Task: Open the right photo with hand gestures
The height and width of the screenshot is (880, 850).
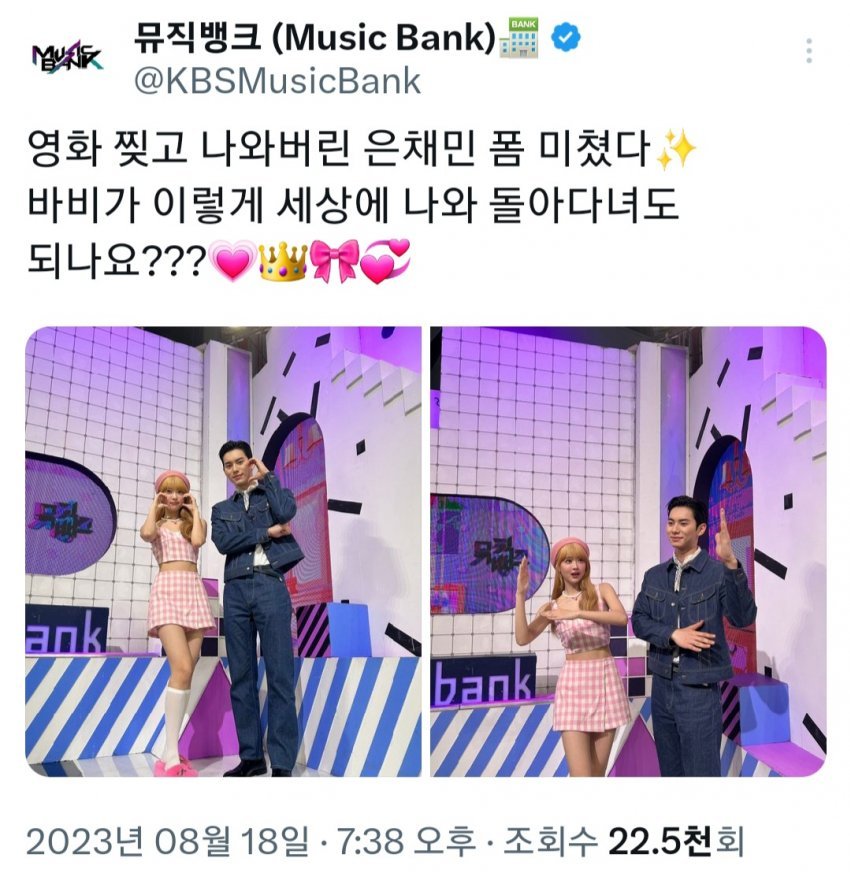Action: pos(628,552)
